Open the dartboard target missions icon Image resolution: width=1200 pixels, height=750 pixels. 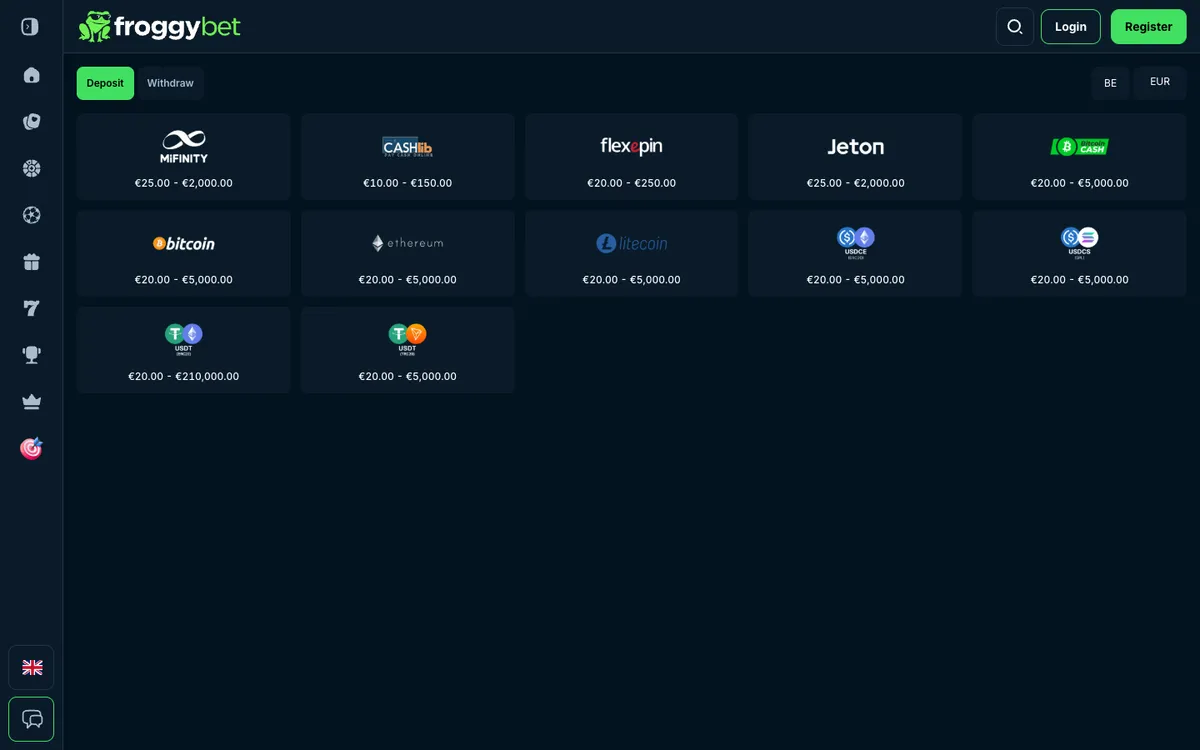point(31,448)
